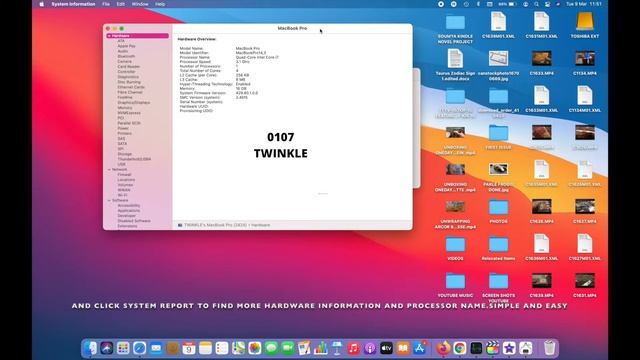This screenshot has width=640, height=360.
Task: Open Reminders from the dock
Action: pos(222,348)
